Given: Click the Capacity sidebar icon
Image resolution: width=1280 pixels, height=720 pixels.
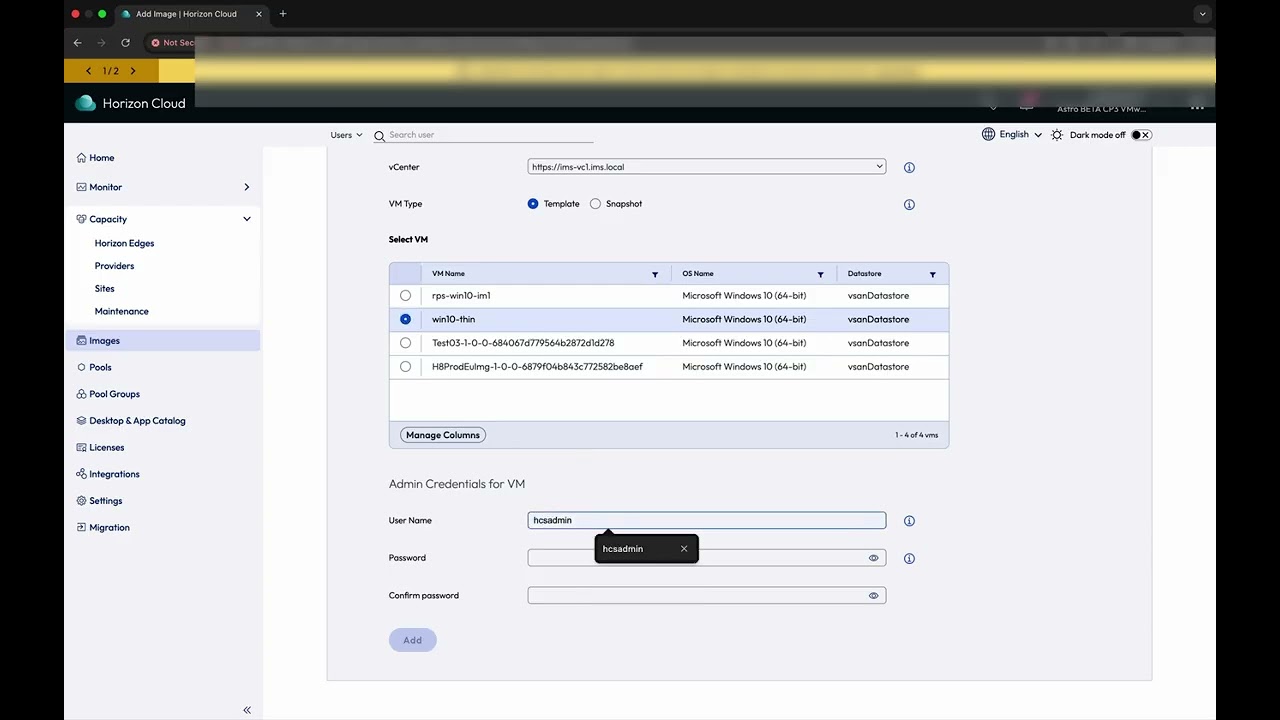Looking at the screenshot, I should pyautogui.click(x=81, y=219).
